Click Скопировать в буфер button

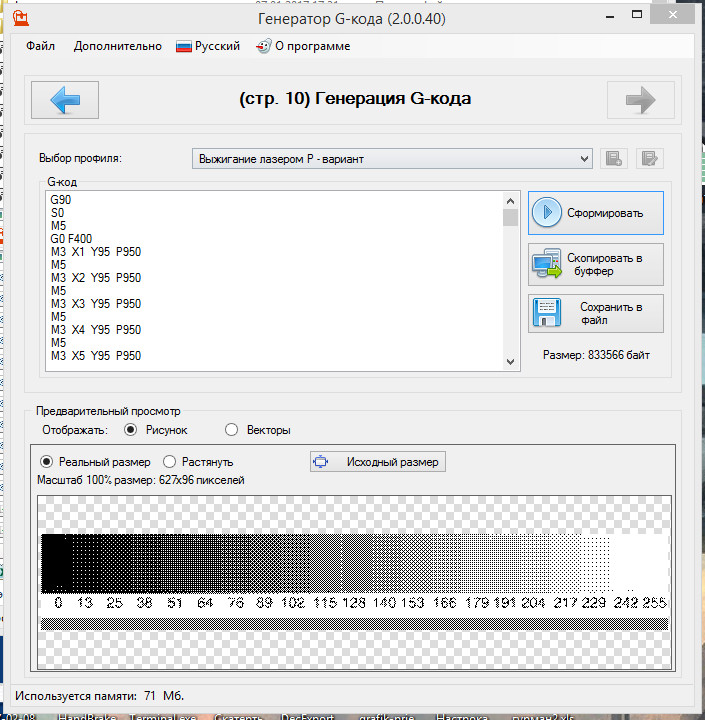click(x=596, y=264)
